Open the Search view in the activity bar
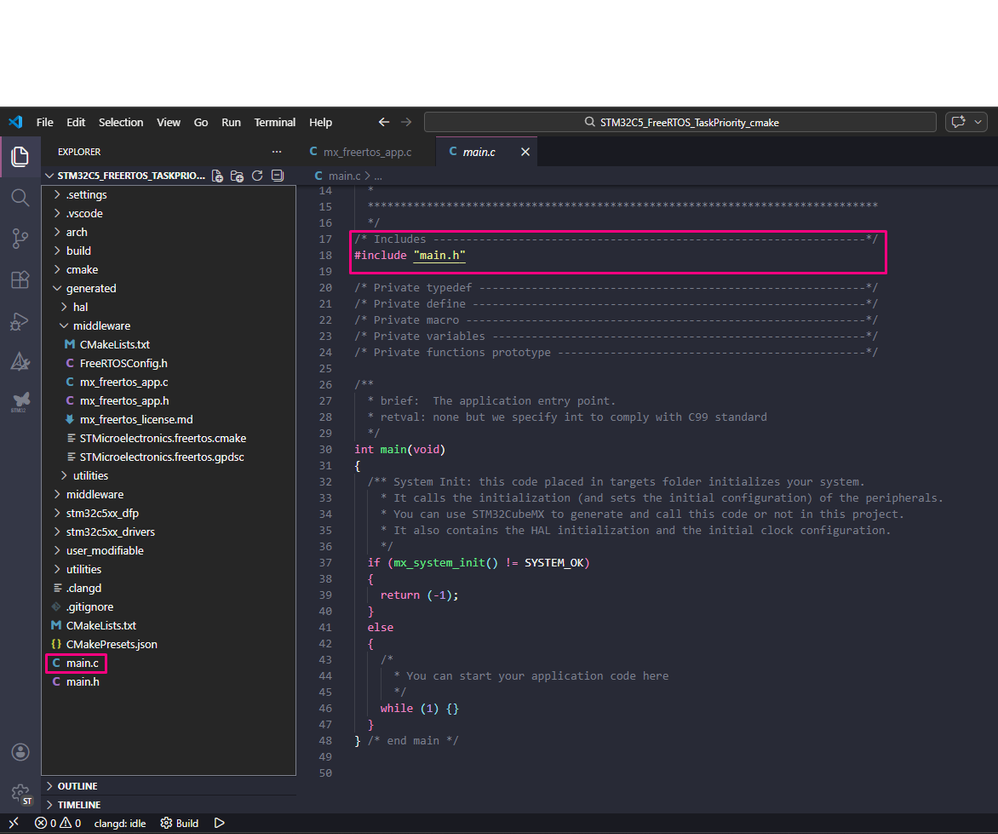Viewport: 998px width, 834px height. tap(20, 198)
